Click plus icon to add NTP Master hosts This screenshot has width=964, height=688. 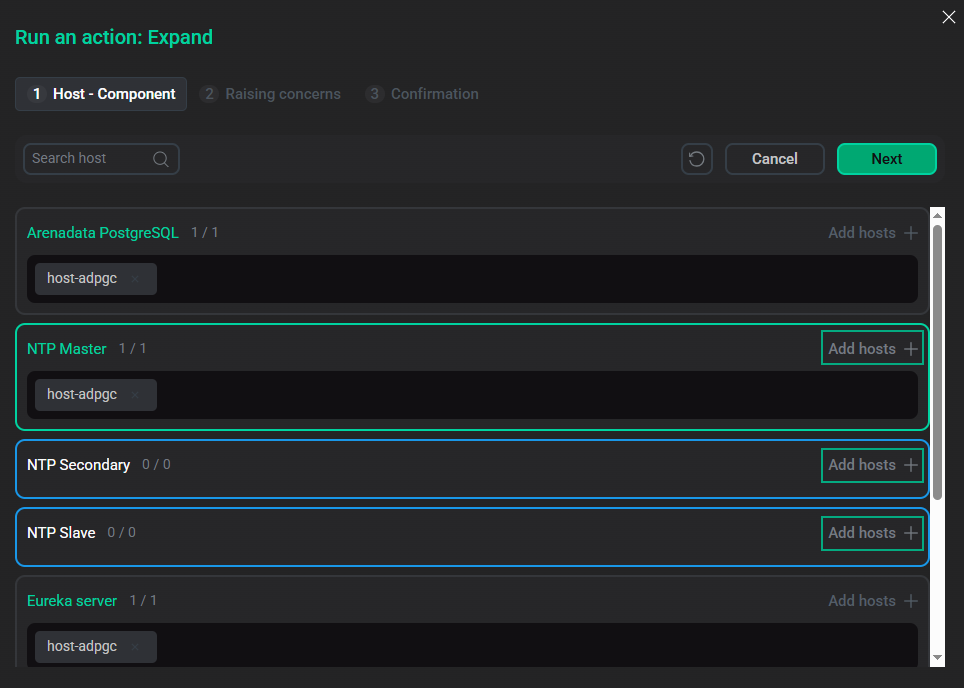coord(910,349)
